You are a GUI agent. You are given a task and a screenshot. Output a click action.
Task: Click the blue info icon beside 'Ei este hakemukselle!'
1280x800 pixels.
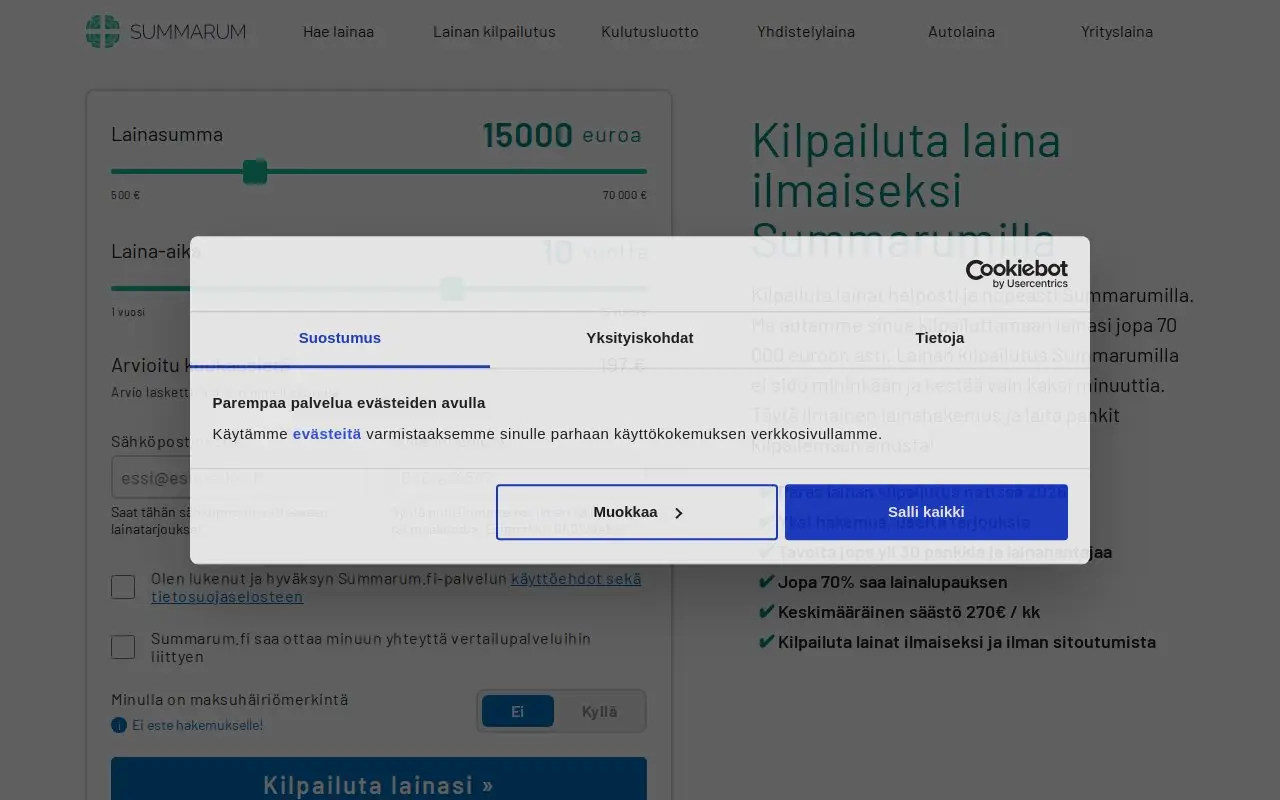click(119, 725)
